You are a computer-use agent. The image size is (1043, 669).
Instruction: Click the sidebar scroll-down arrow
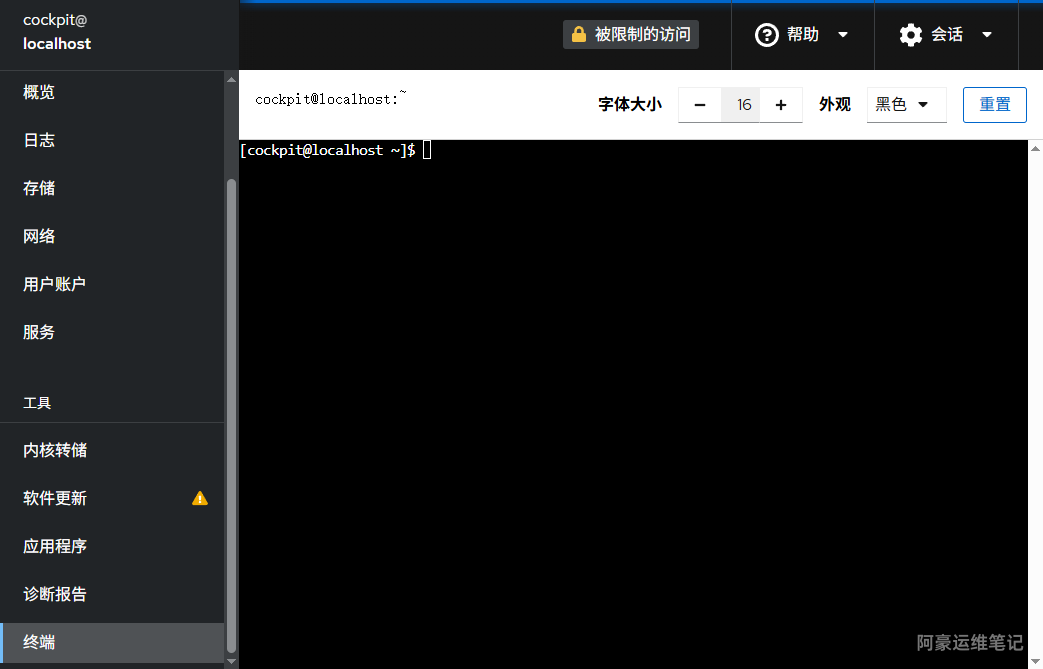[x=231, y=661]
